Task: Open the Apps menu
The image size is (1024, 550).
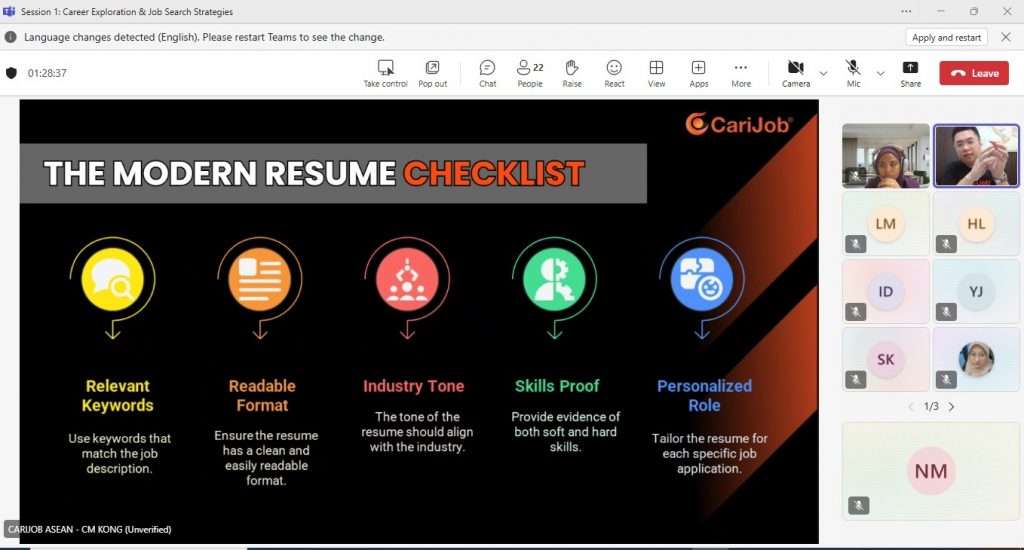Action: [698, 73]
